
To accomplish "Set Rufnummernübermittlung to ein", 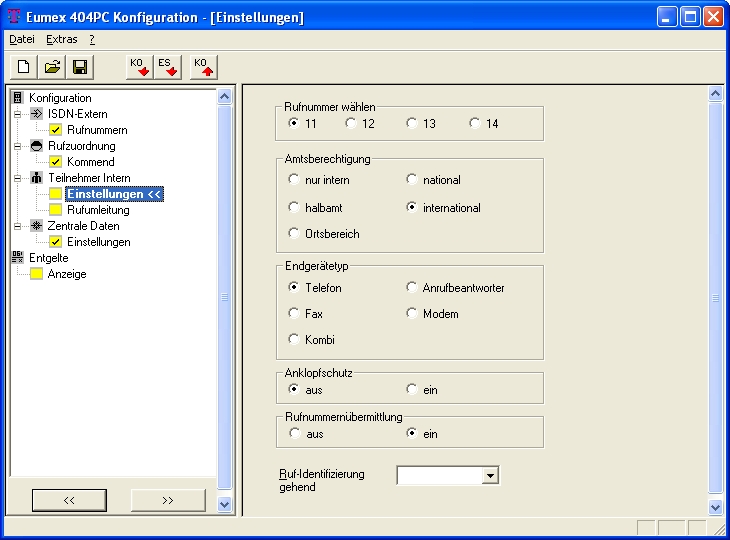I will [x=412, y=433].
